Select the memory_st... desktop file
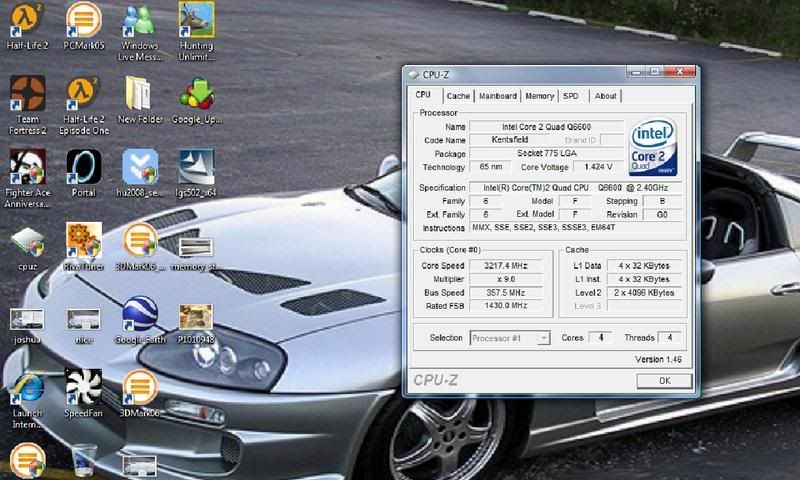 click(195, 252)
